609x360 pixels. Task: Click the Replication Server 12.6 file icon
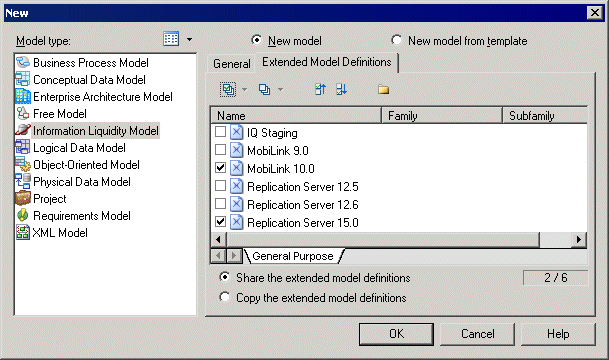pos(236,204)
